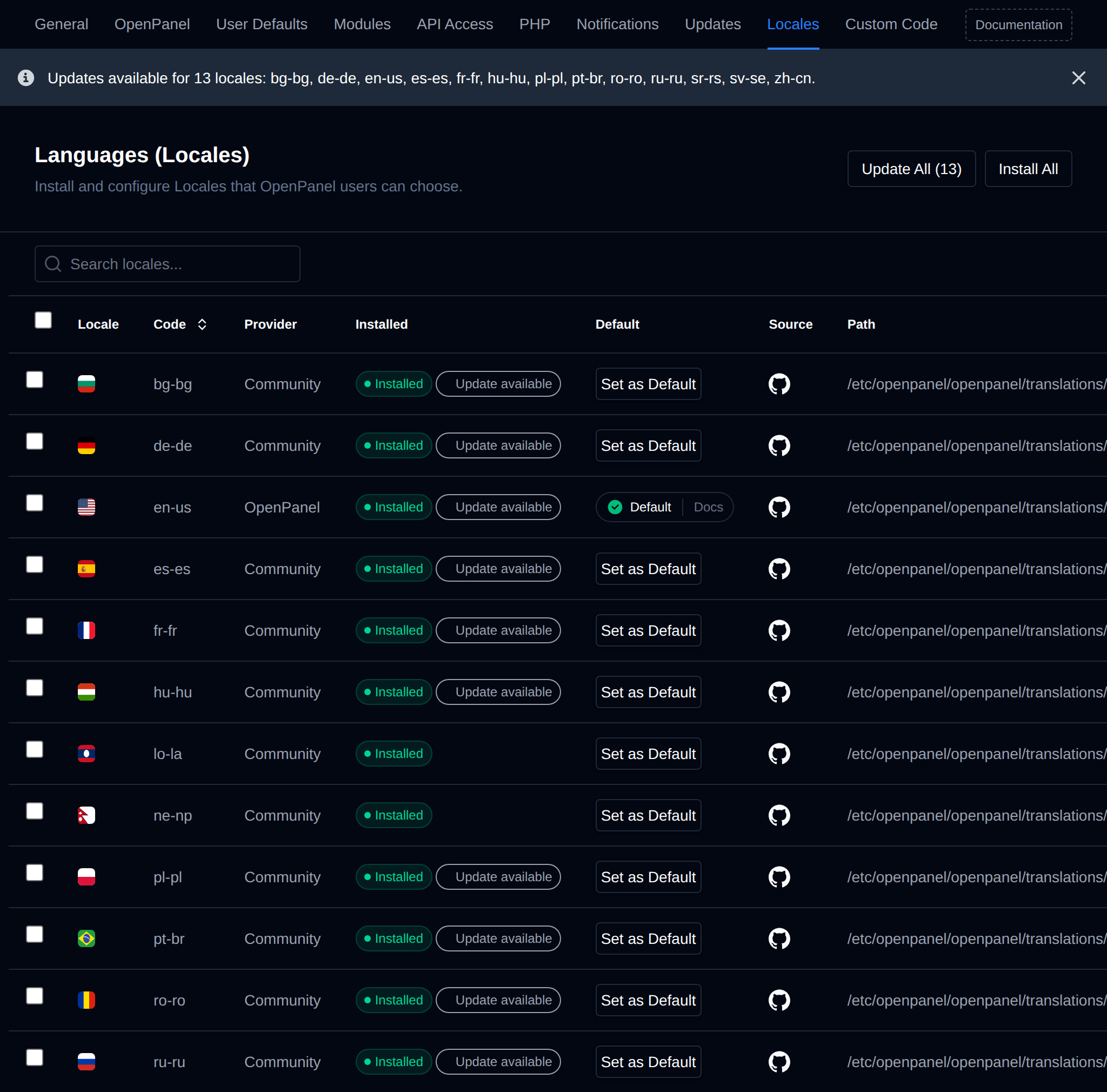Open Docs link in en-us row
The image size is (1107, 1092).
pos(708,507)
